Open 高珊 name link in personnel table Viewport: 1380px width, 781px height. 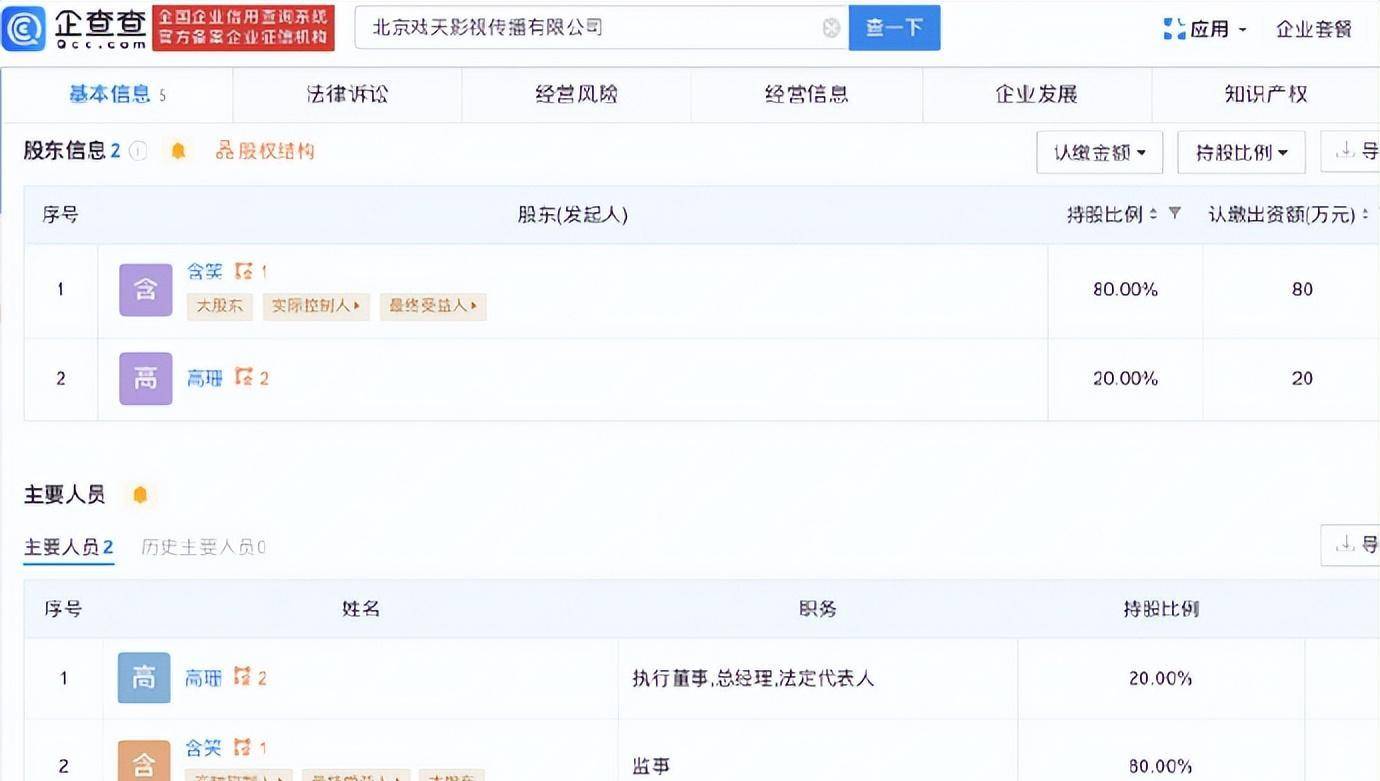click(203, 678)
